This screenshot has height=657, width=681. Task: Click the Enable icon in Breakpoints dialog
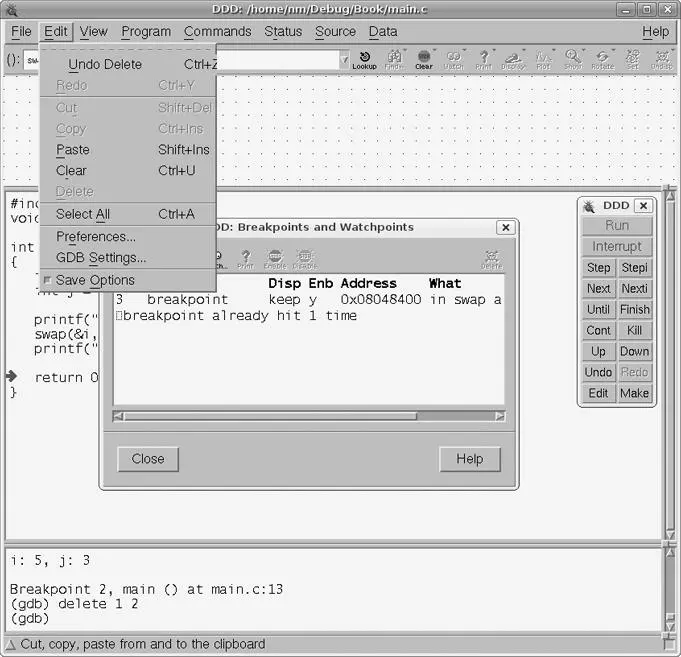point(274,260)
